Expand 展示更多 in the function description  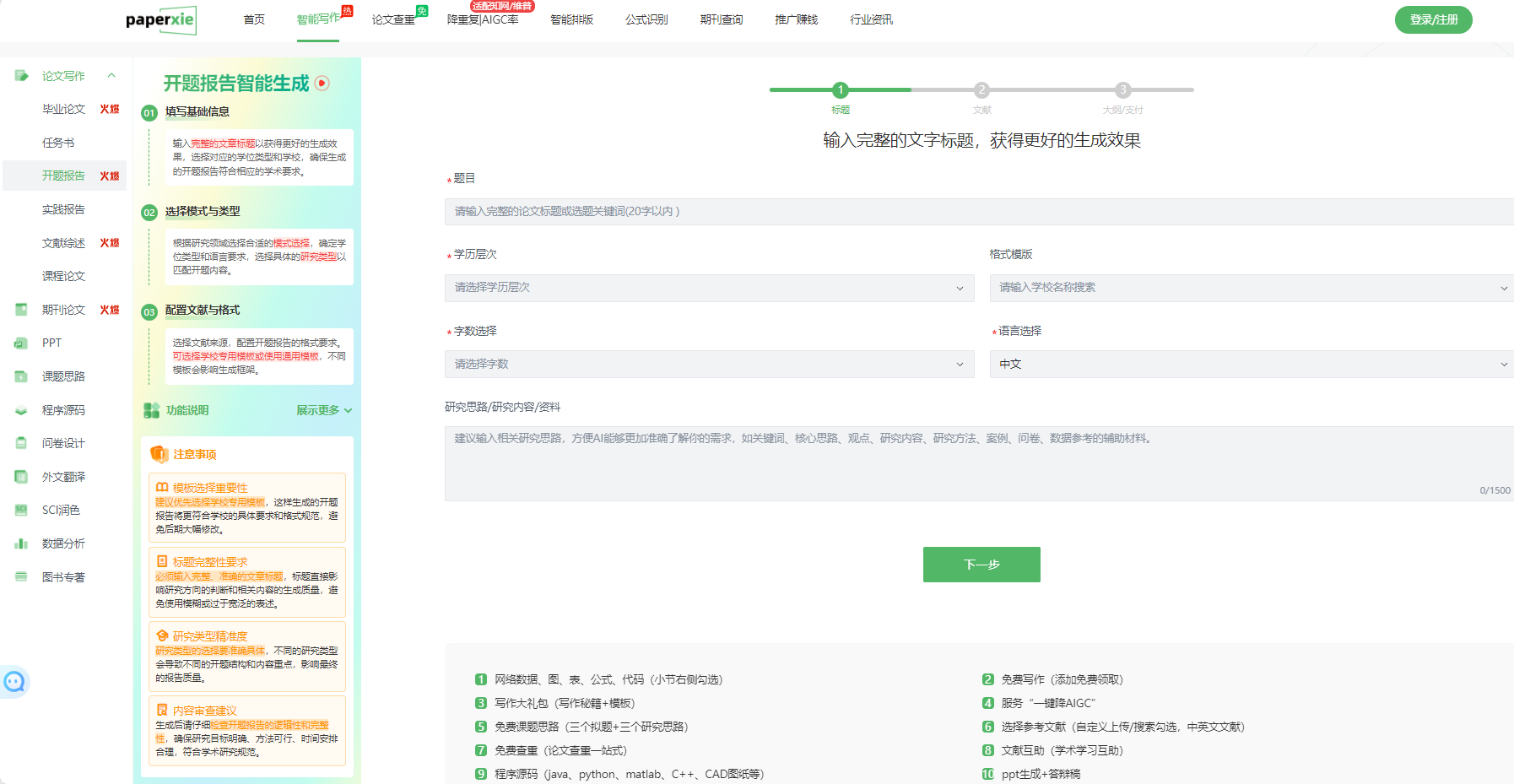tap(324, 410)
